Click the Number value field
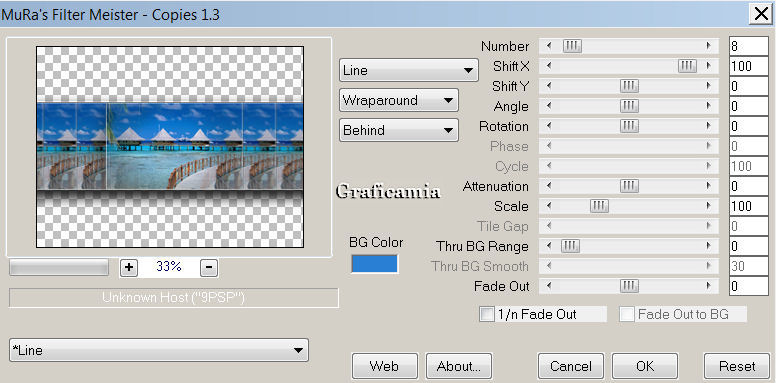 click(749, 47)
